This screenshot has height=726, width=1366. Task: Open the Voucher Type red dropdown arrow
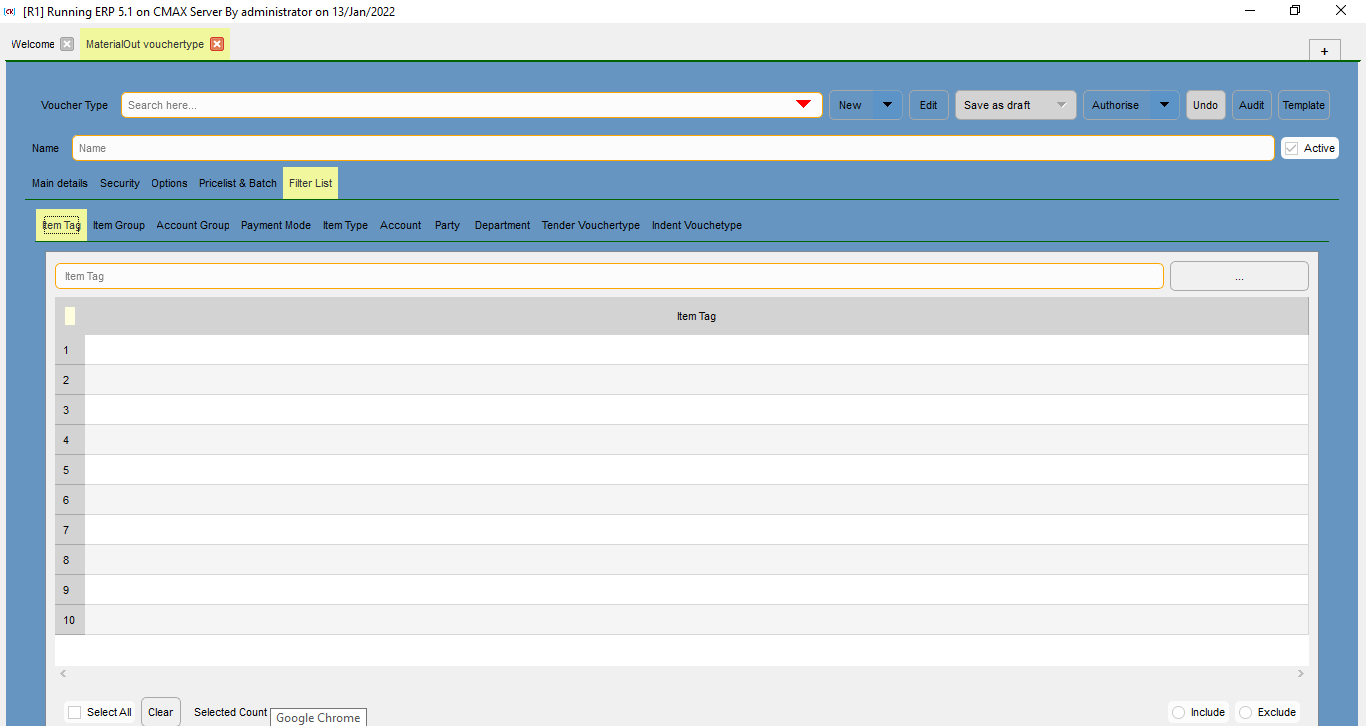pos(803,105)
